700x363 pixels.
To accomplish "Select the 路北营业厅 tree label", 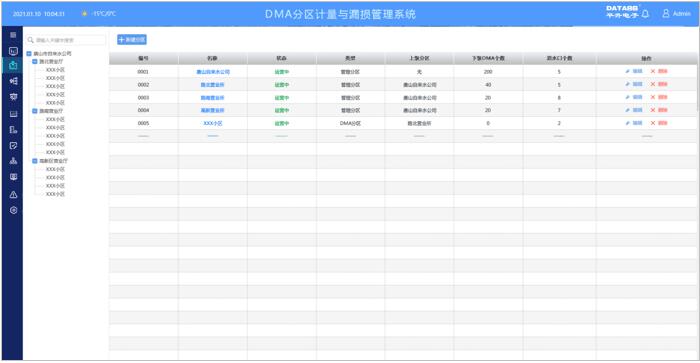I will coord(51,62).
